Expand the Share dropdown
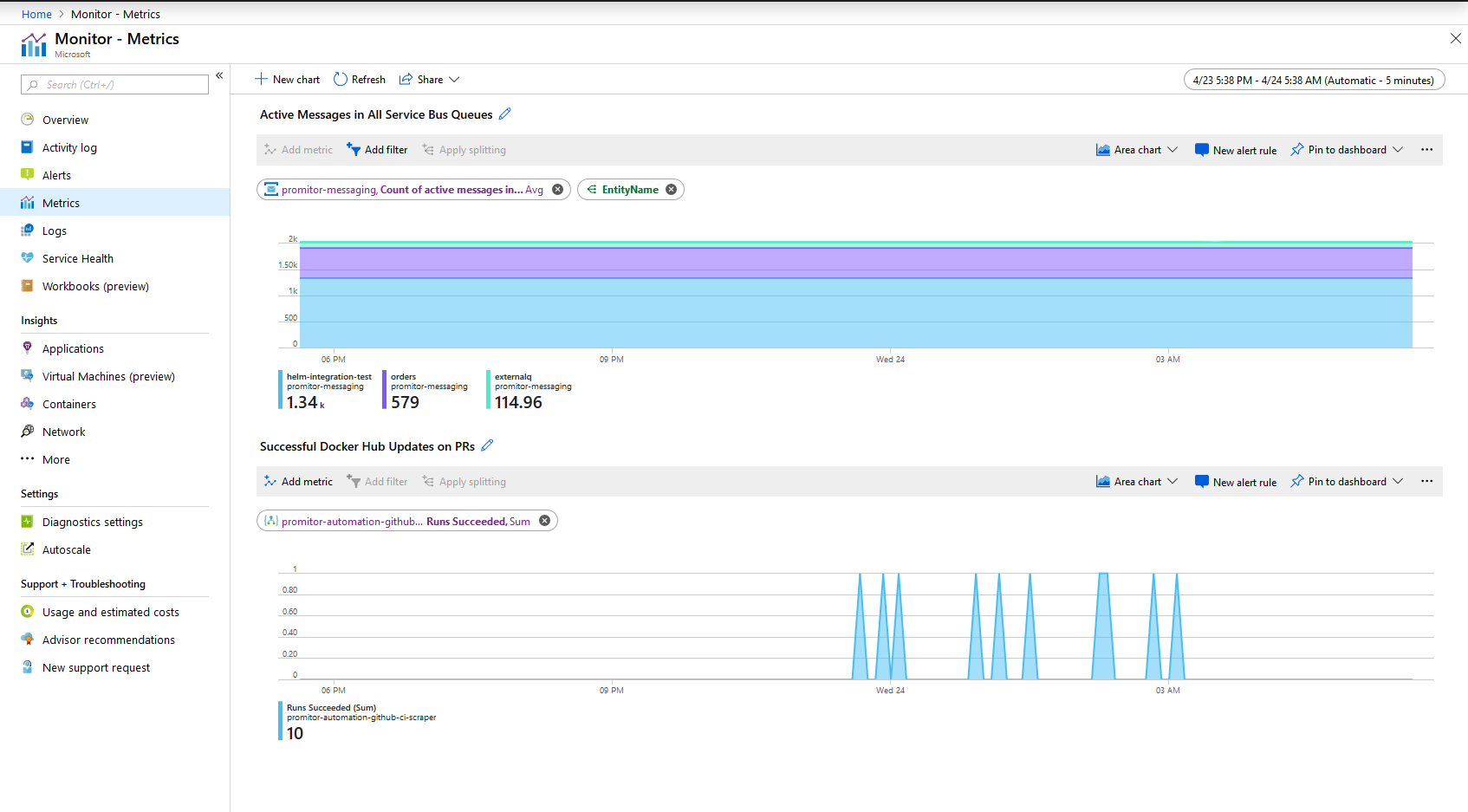This screenshot has width=1468, height=812. tap(430, 79)
